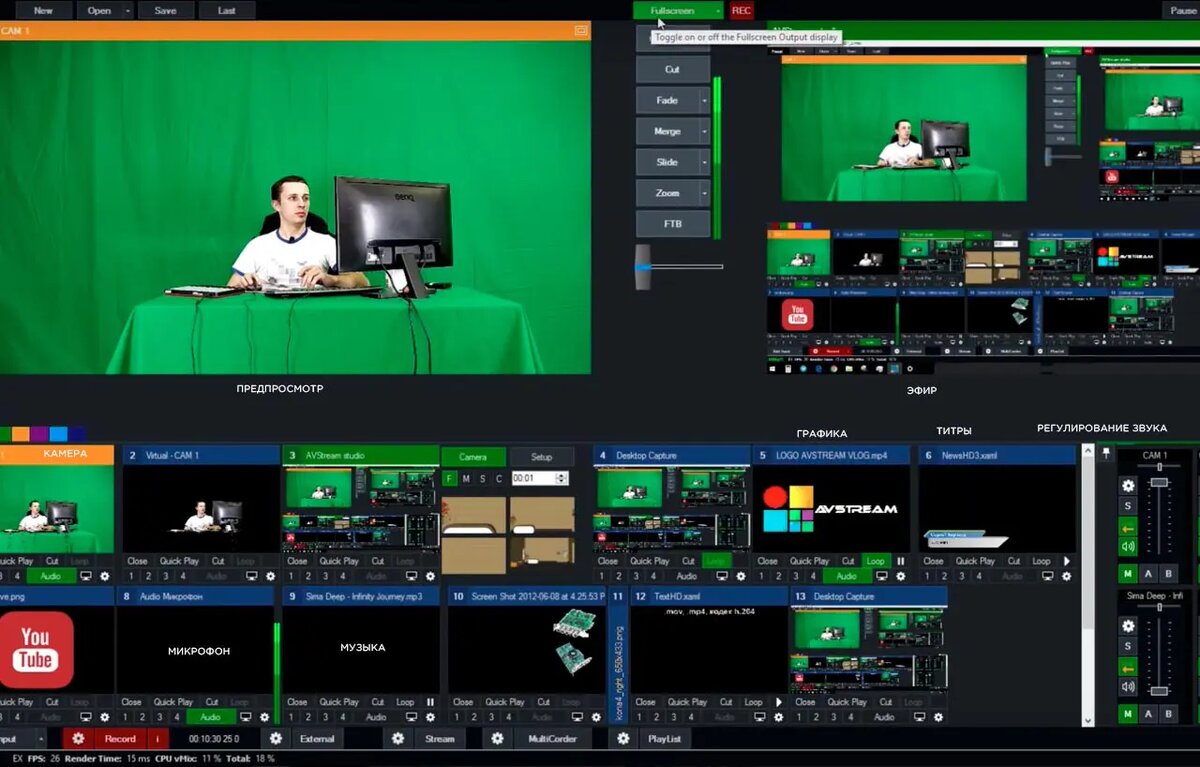Open settings gear of Sima Deep mp3 input
Screen dimensions: 1200x767
click(430, 717)
